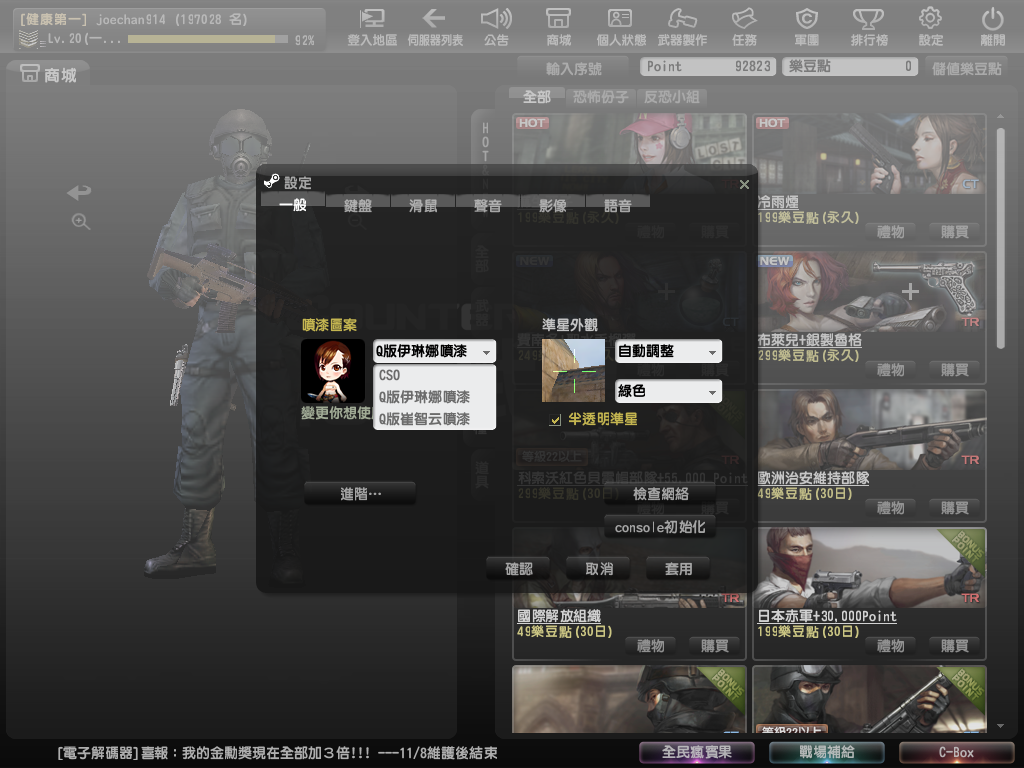Click 購買 for 布萊兒+銀製魯格
Image resolution: width=1024 pixels, height=768 pixels.
[954, 370]
